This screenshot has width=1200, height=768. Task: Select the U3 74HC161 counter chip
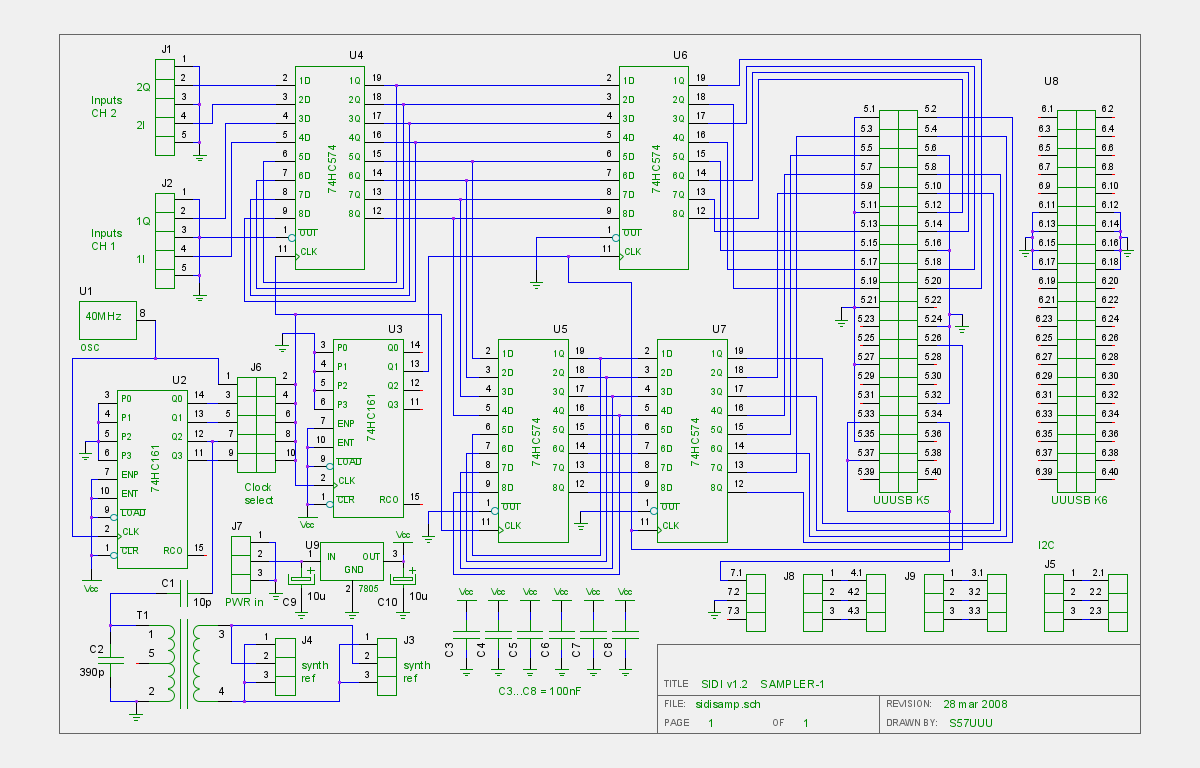[367, 425]
